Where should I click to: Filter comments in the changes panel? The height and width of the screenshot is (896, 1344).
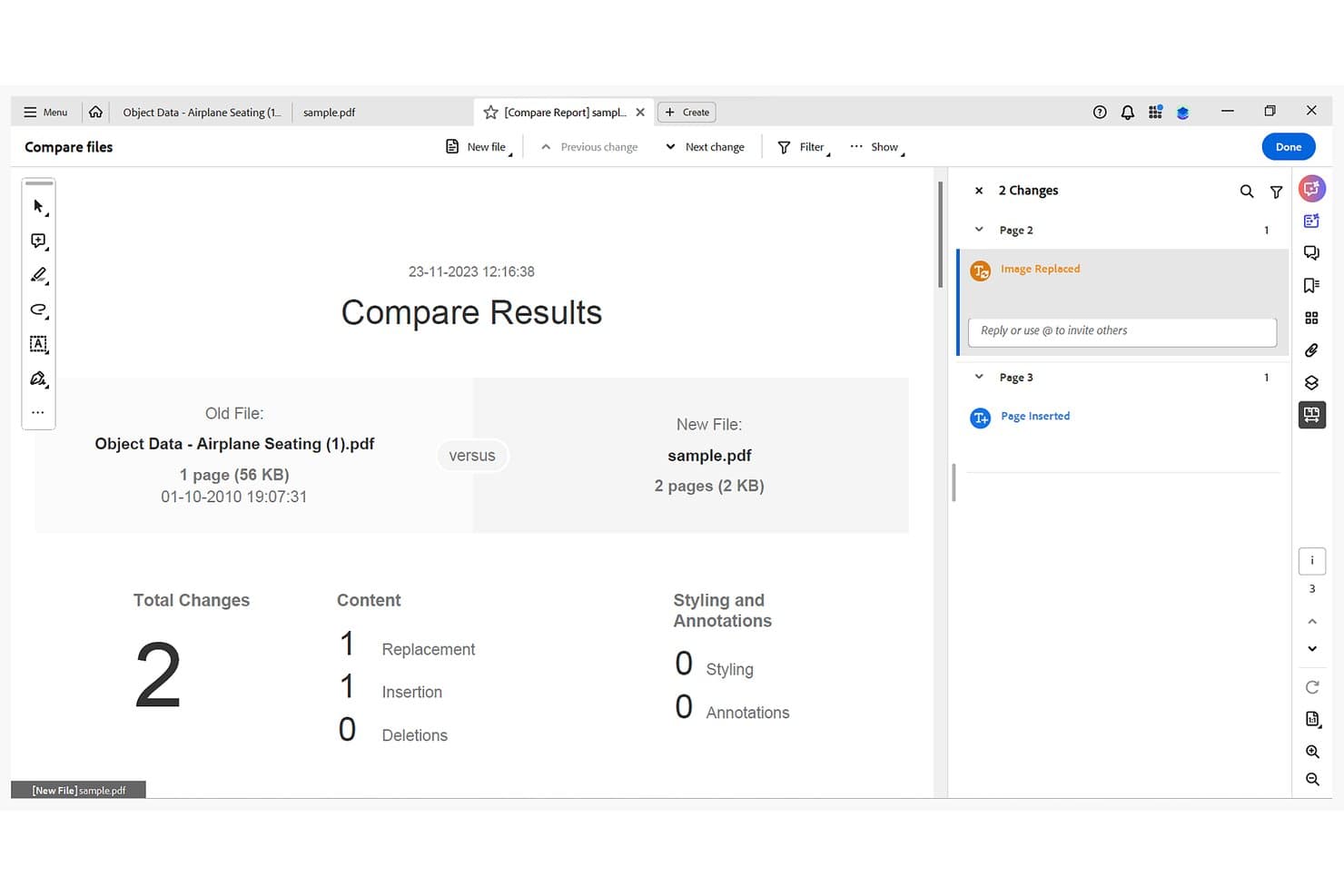[1276, 192]
